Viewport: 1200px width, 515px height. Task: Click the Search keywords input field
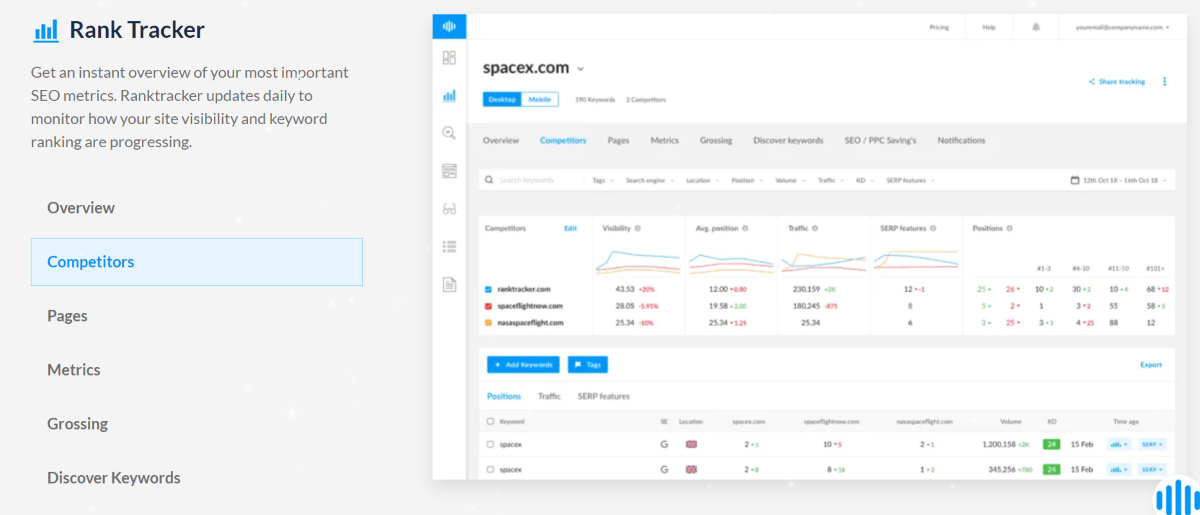point(532,181)
